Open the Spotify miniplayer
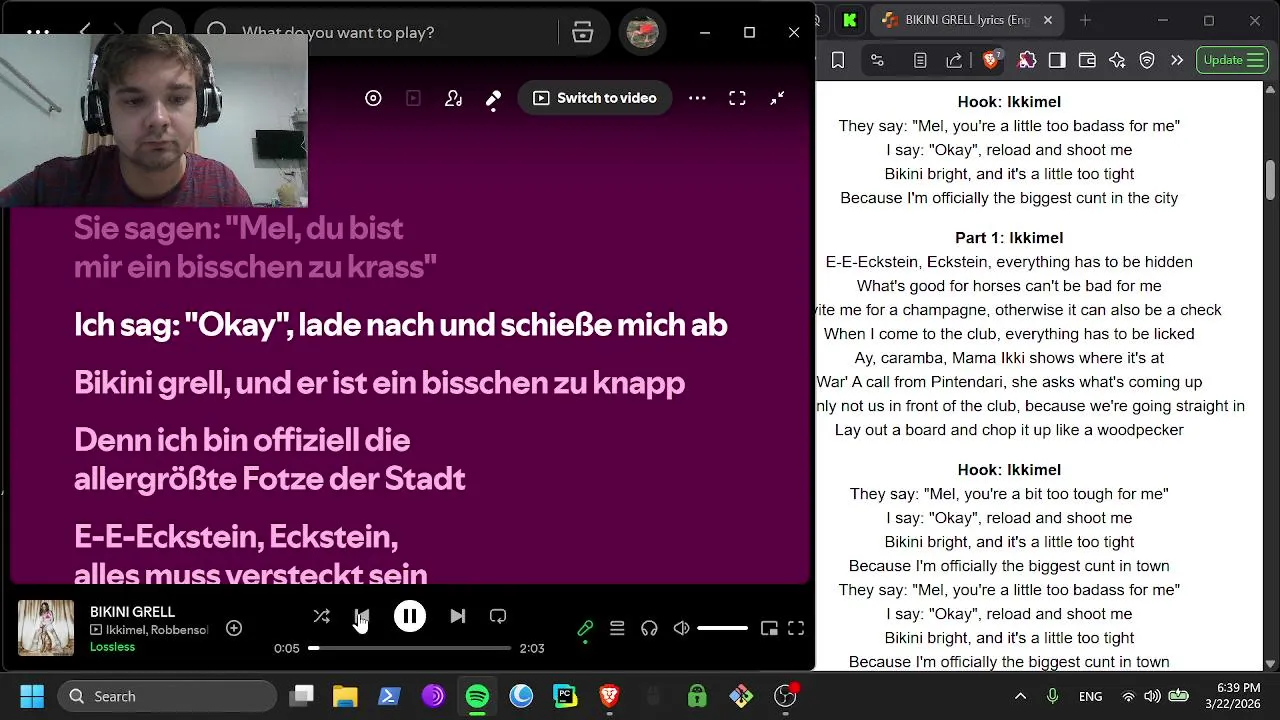Screen dimensions: 1280x720 click(769, 628)
